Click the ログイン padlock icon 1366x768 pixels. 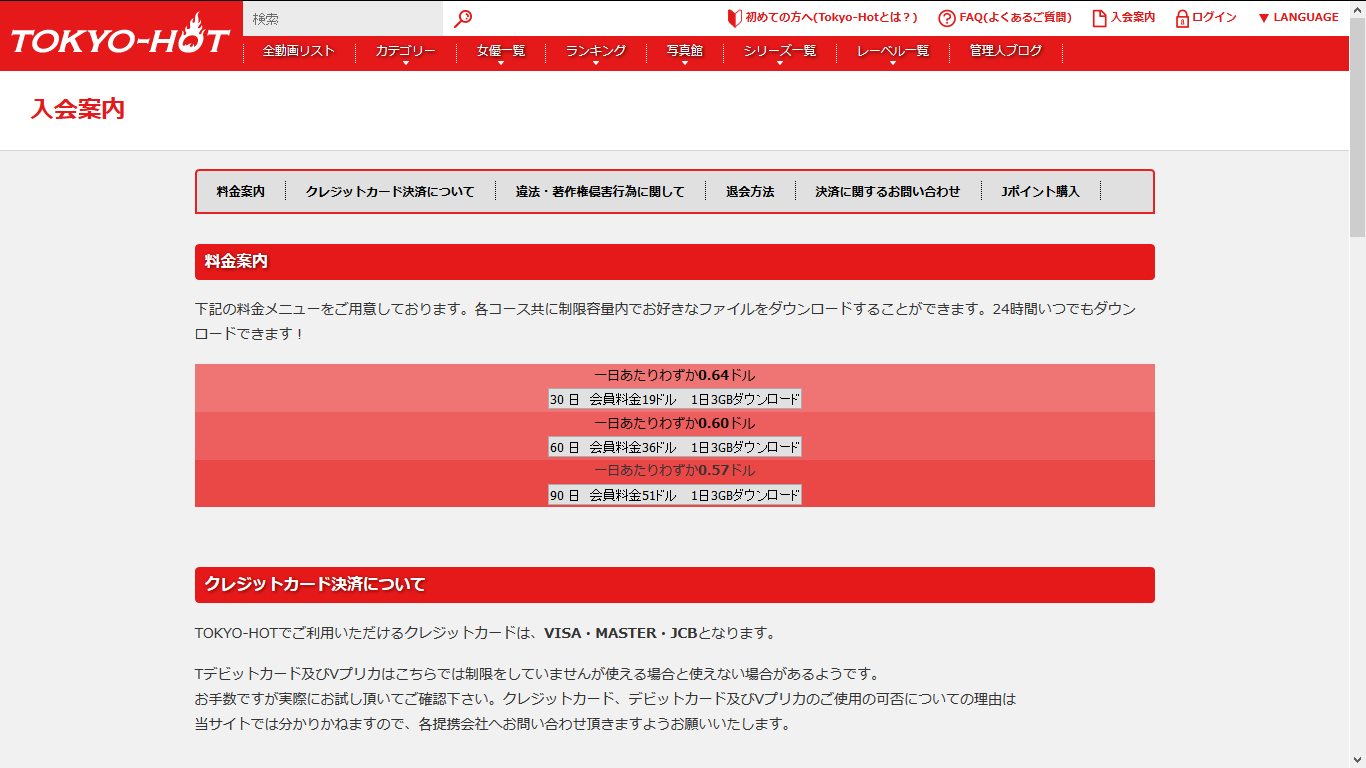pyautogui.click(x=1182, y=18)
